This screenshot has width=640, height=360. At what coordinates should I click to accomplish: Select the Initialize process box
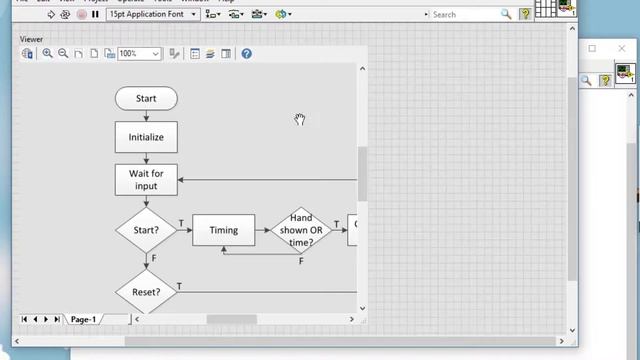point(146,137)
